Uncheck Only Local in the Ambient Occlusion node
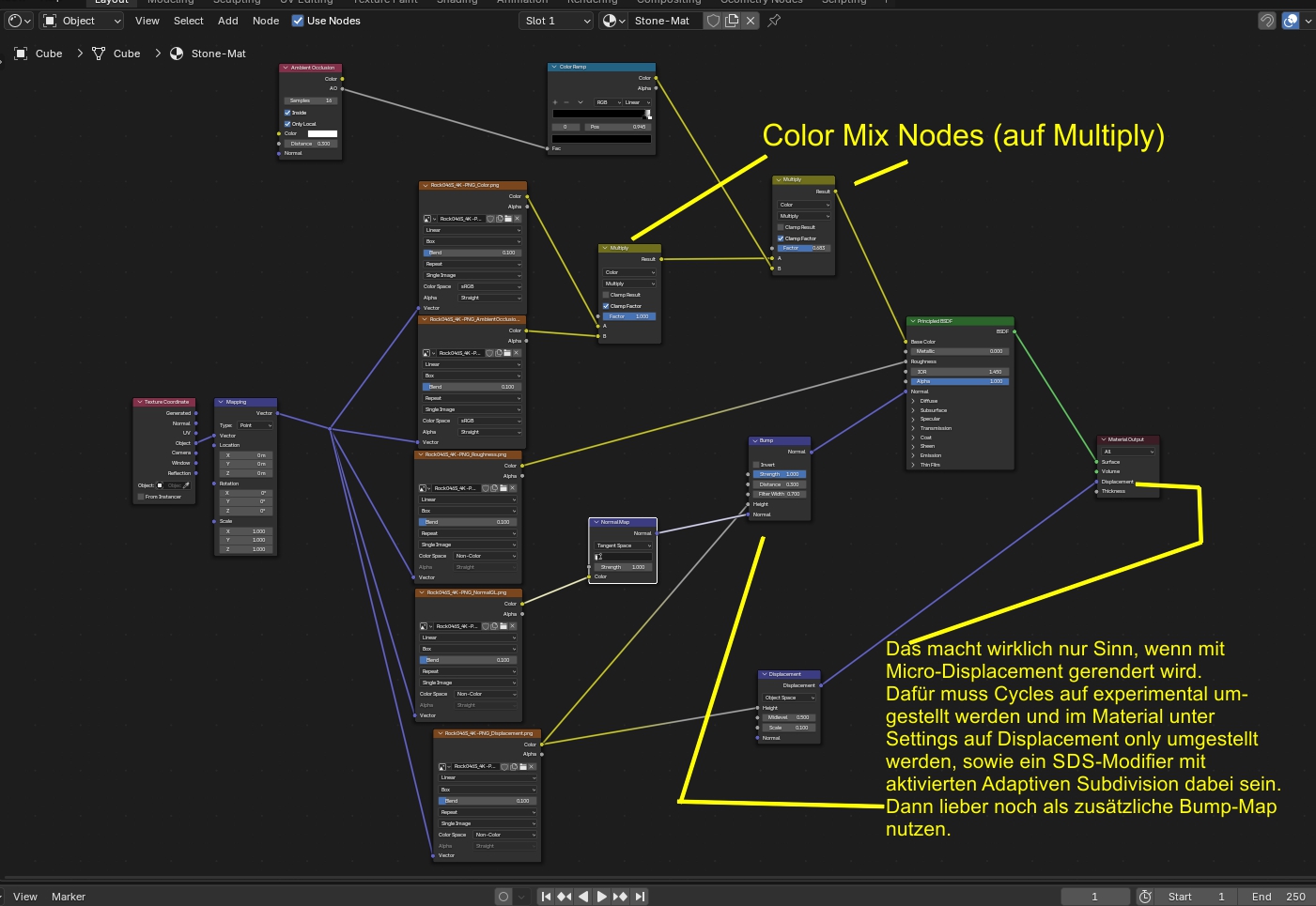 point(287,124)
